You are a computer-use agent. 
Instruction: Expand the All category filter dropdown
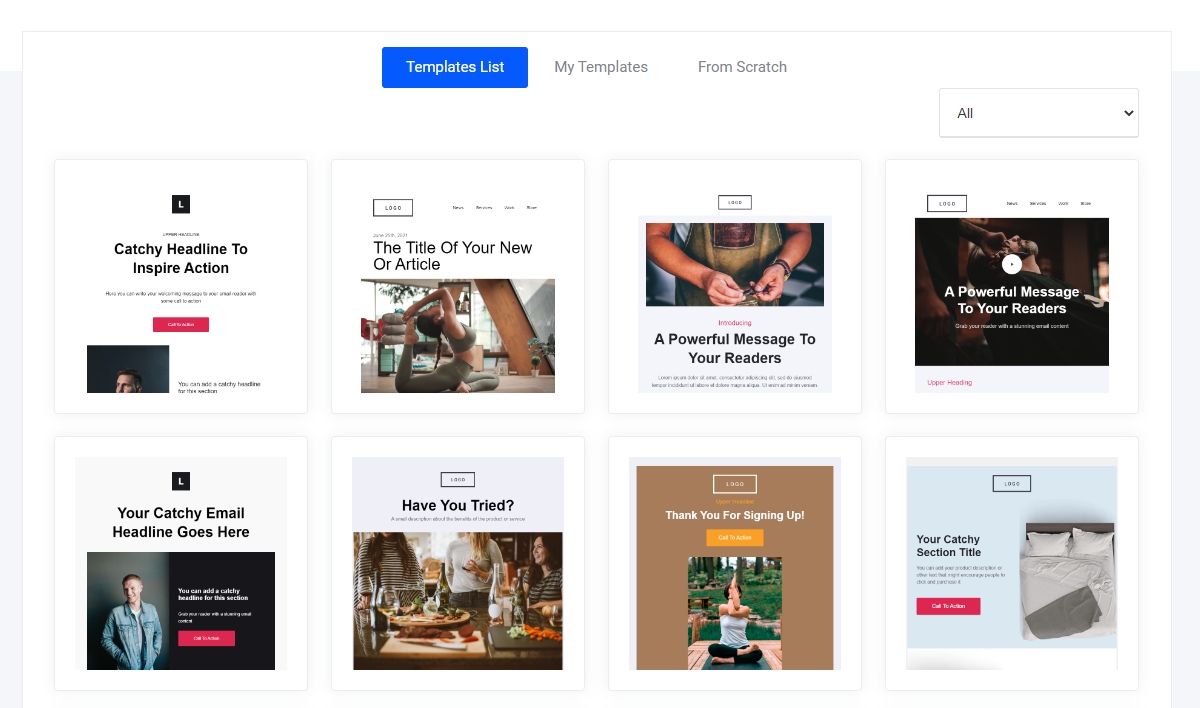coord(1038,113)
